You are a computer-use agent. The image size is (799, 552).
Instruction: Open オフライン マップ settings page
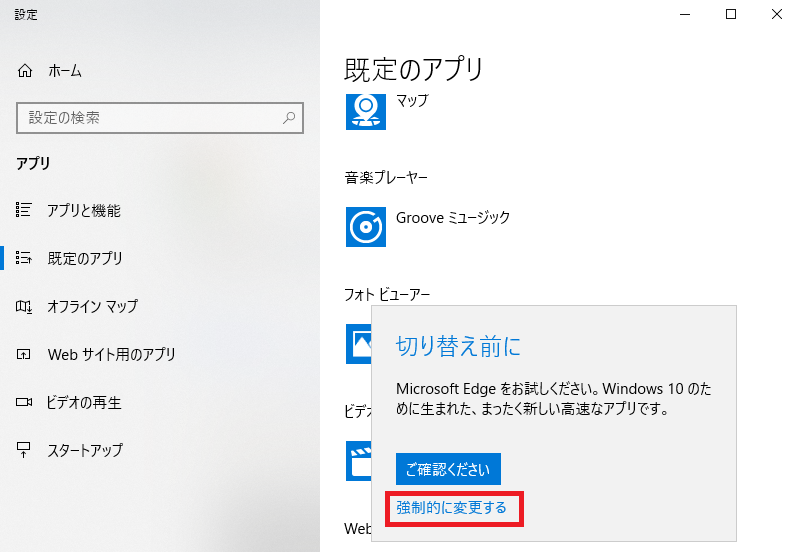click(x=92, y=306)
